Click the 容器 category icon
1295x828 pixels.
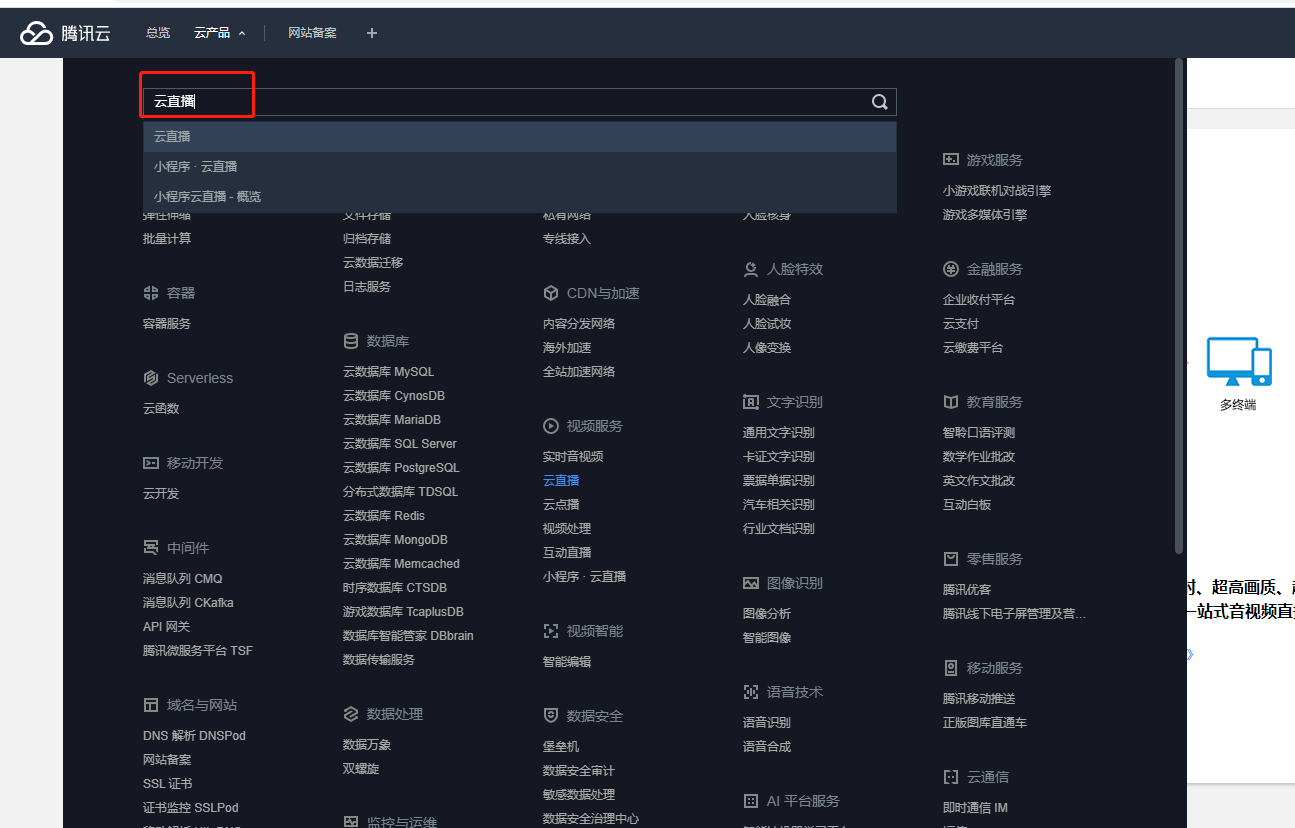(151, 293)
